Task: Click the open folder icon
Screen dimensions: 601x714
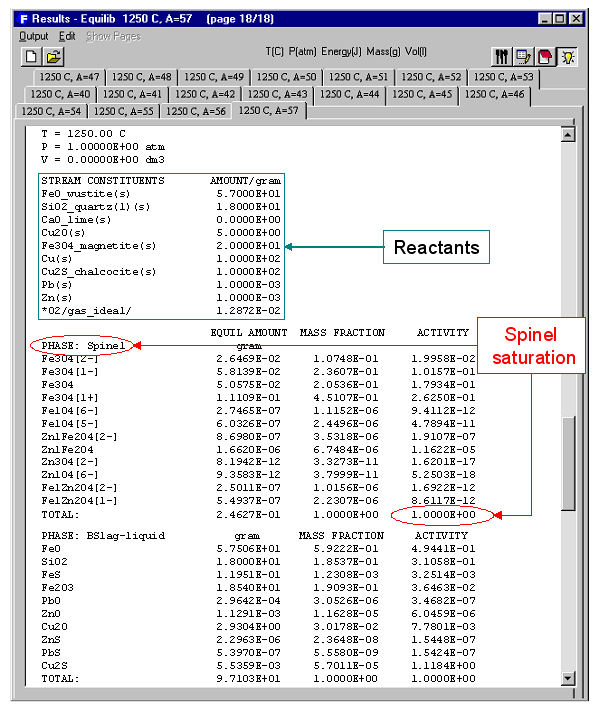Action: coord(52,57)
